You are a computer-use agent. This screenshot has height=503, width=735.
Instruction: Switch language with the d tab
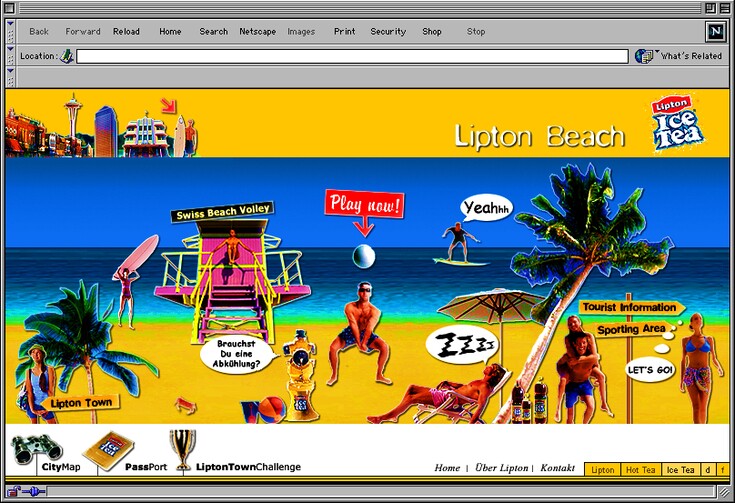[x=708, y=469]
